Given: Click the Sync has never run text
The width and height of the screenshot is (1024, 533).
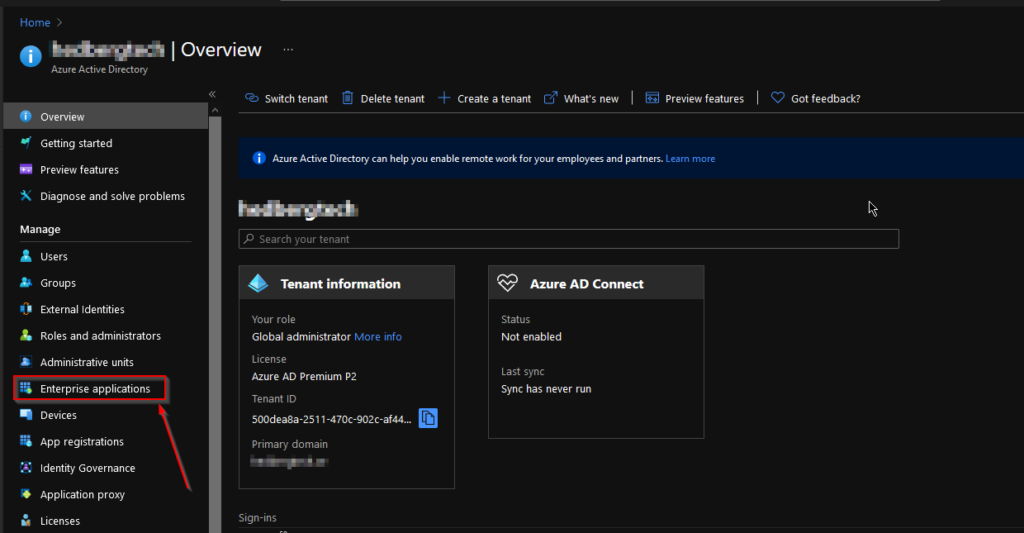Looking at the screenshot, I should tap(546, 389).
